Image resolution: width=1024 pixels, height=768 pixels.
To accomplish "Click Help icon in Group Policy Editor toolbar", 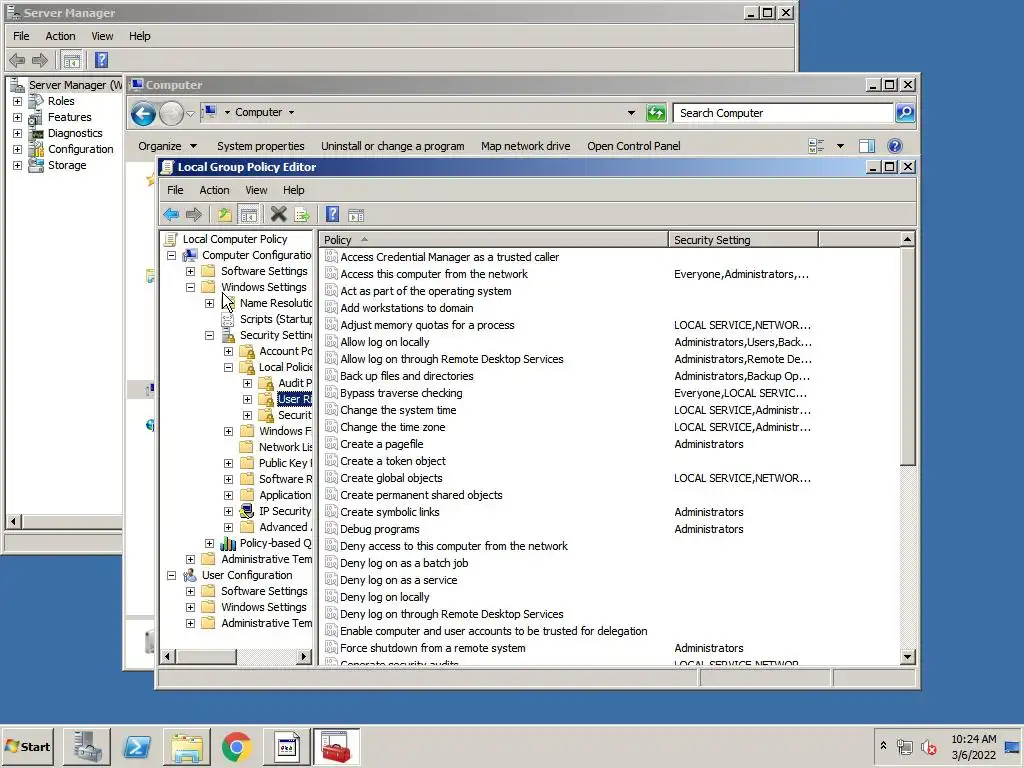I will pos(332,214).
